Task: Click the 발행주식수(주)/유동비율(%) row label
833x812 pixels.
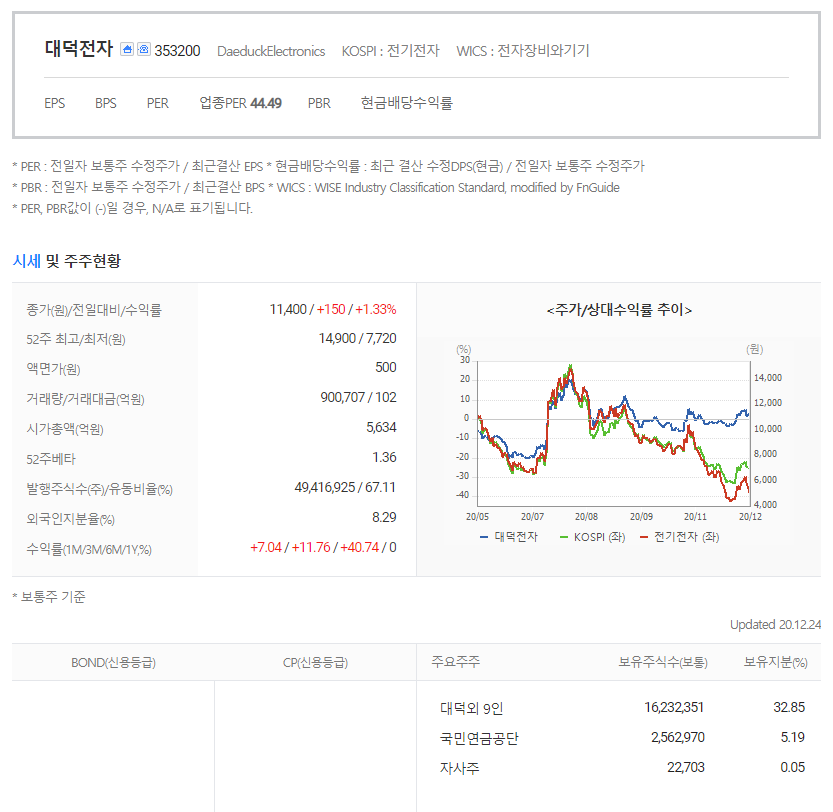Action: pyautogui.click(x=99, y=489)
